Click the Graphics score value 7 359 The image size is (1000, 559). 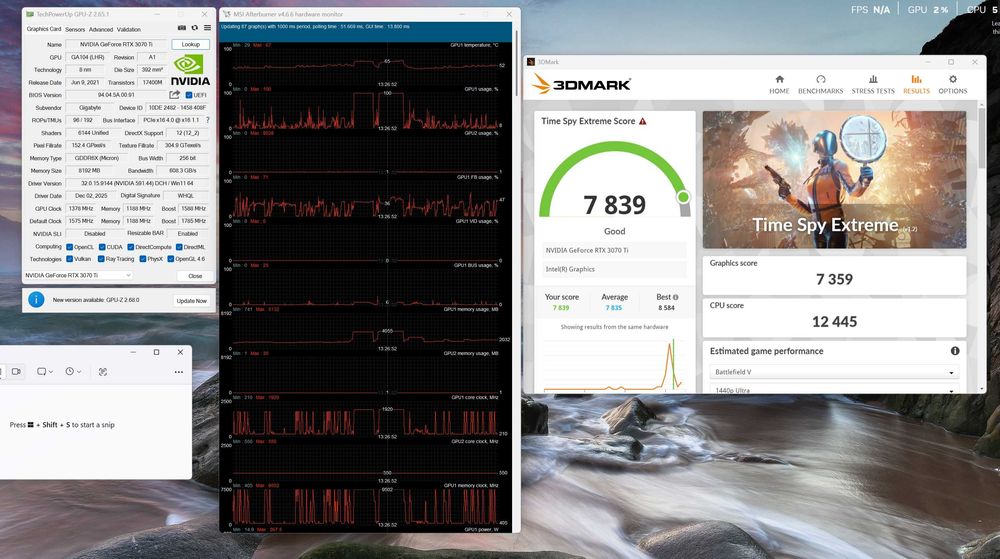tap(834, 279)
